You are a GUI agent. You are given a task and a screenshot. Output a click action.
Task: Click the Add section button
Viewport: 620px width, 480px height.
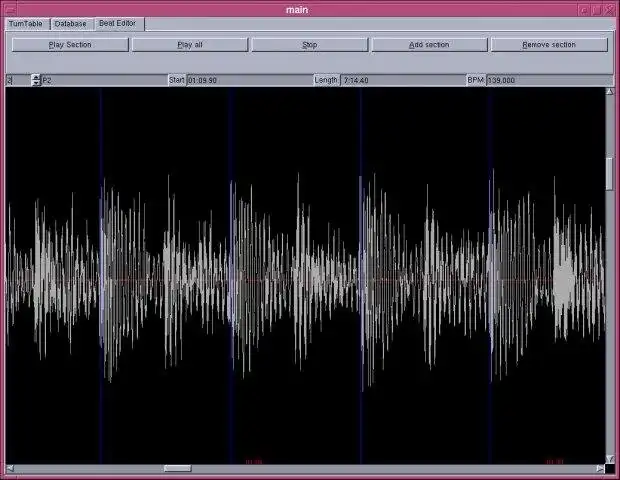[x=429, y=45]
